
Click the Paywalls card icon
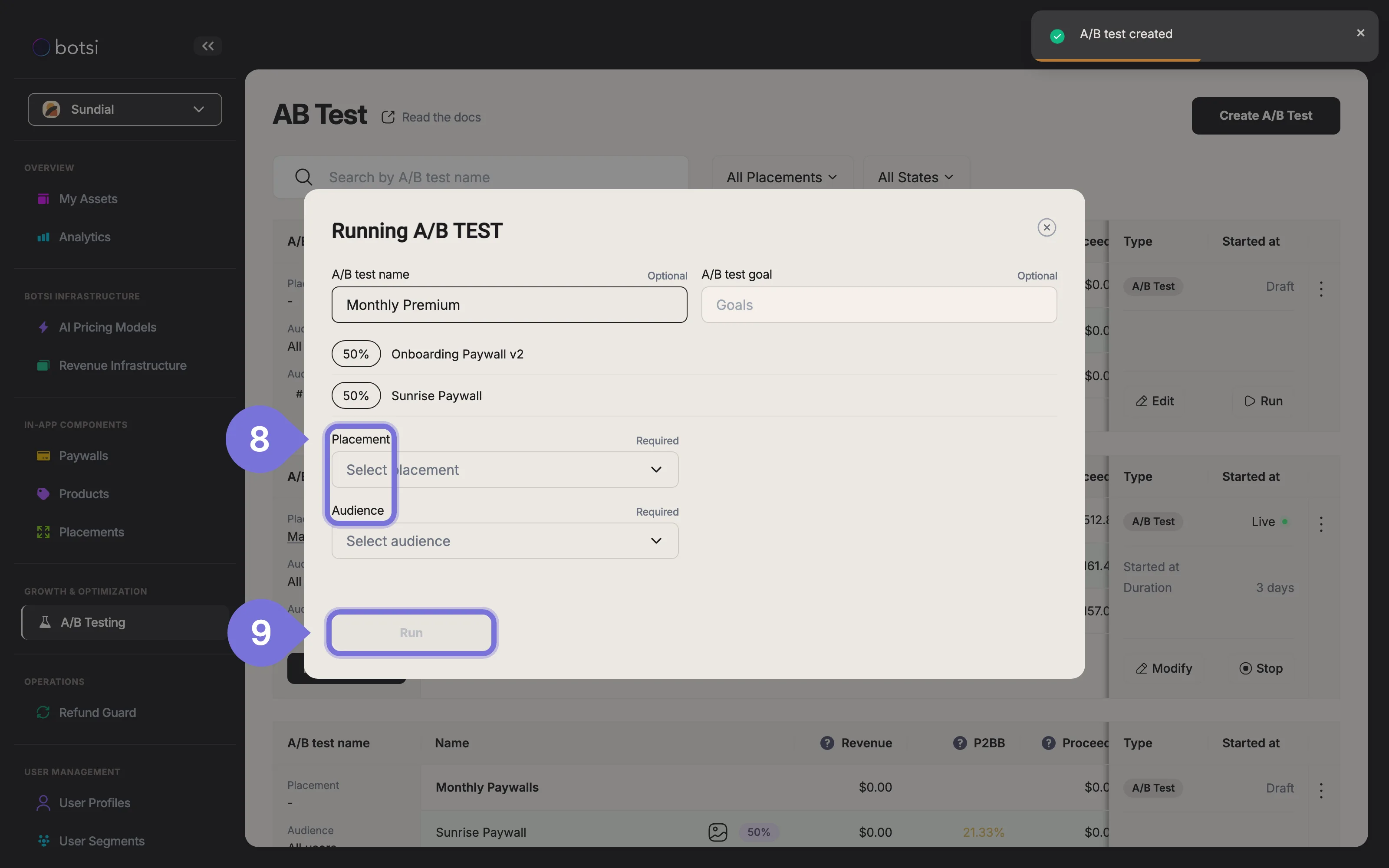(x=43, y=456)
